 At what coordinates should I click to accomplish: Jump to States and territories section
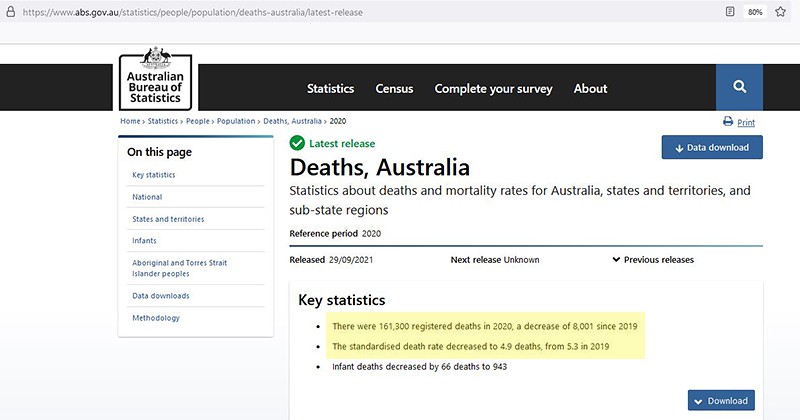[168, 219]
